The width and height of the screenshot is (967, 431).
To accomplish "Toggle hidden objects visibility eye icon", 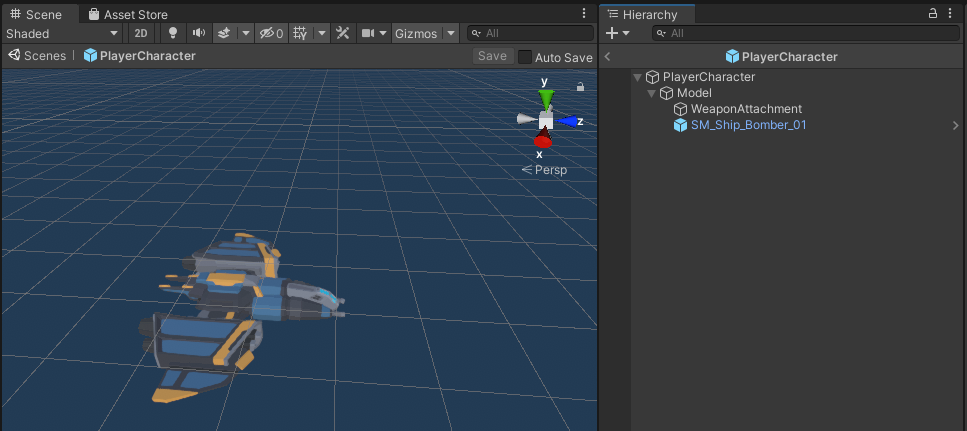I will (271, 33).
